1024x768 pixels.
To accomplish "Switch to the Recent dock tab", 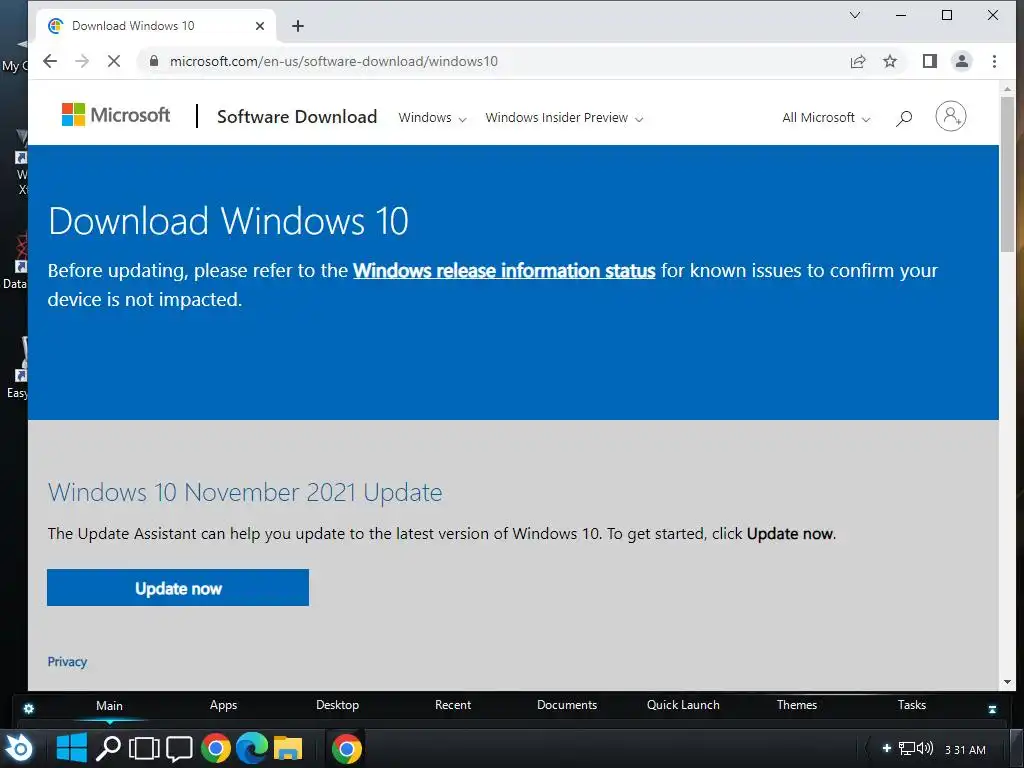I will tap(453, 705).
